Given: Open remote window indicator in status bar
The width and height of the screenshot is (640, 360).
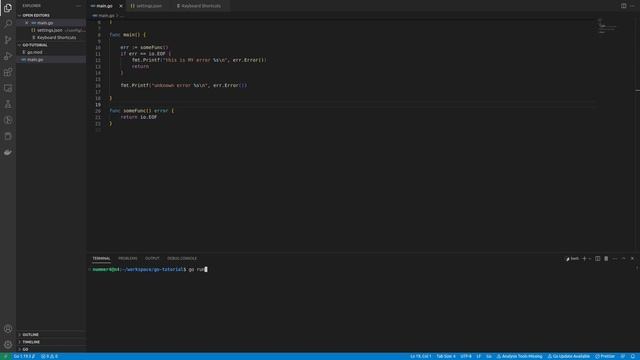Looking at the screenshot, I should click(x=5, y=356).
